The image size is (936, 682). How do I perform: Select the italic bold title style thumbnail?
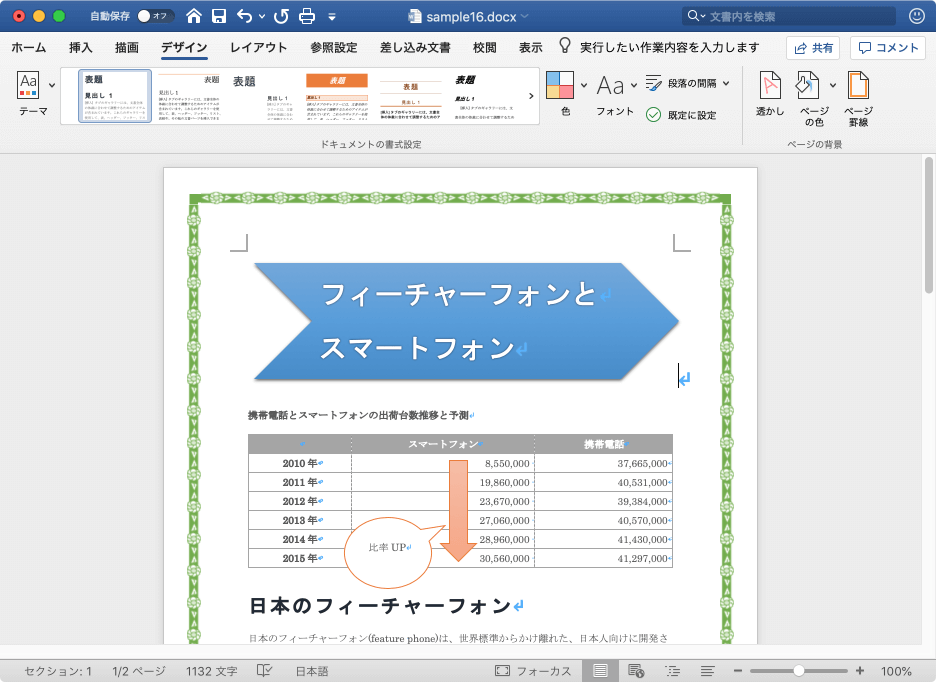485,96
